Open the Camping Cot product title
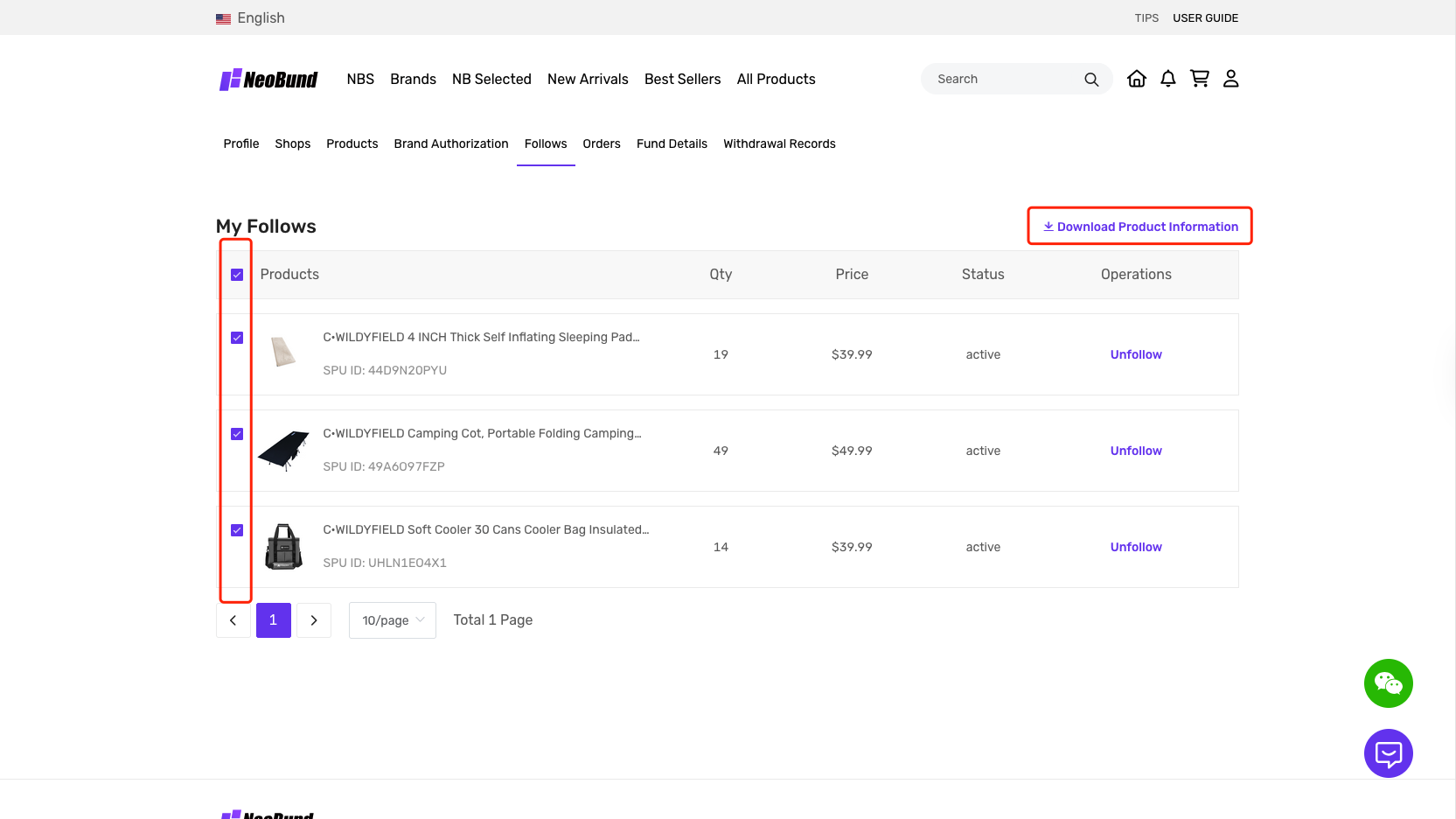Image resolution: width=1456 pixels, height=819 pixels. [x=482, y=433]
